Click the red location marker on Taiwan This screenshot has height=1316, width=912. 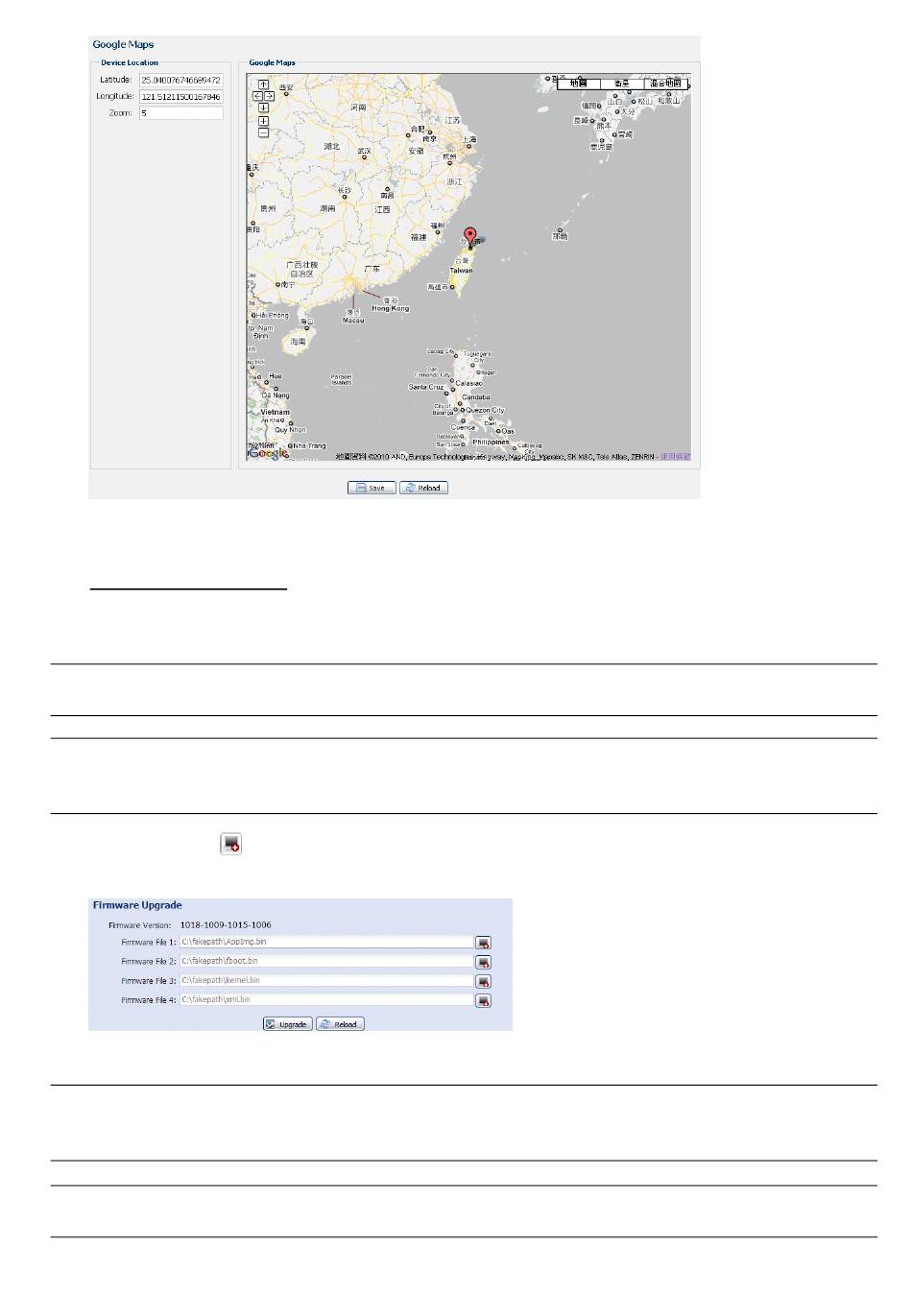(470, 238)
